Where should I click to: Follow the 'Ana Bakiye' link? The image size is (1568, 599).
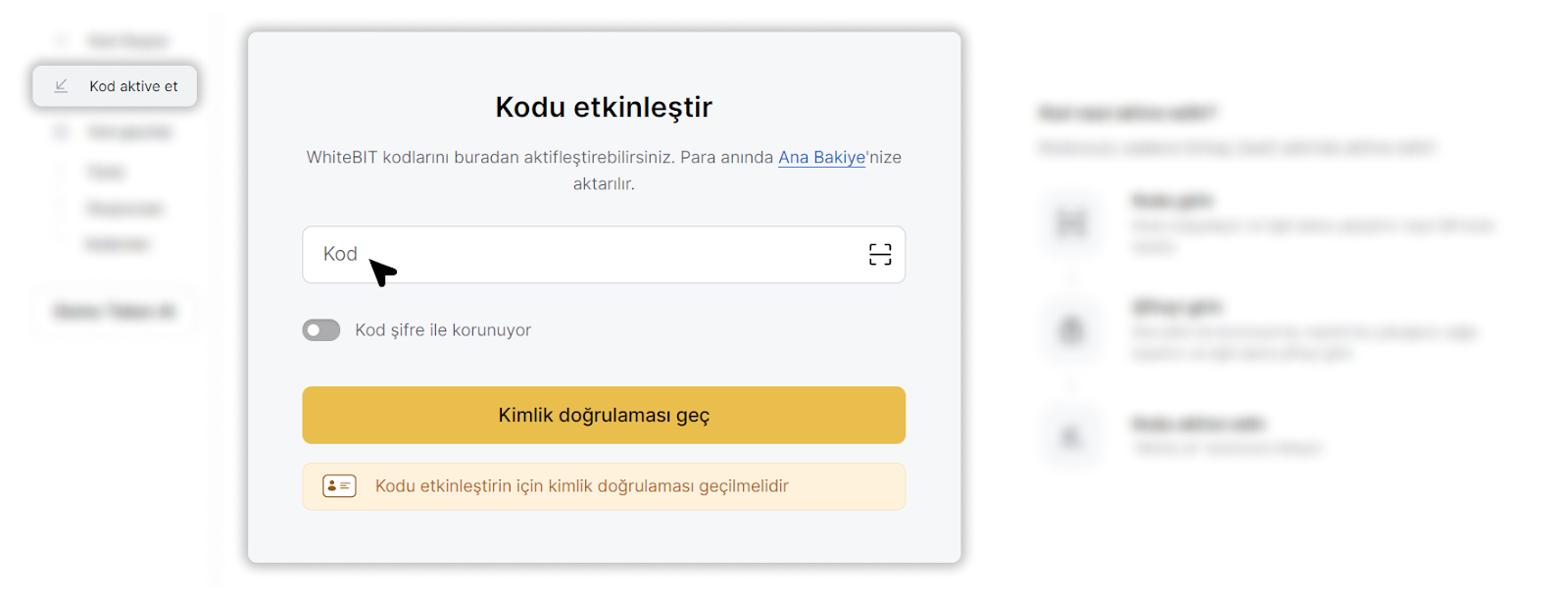coord(821,157)
